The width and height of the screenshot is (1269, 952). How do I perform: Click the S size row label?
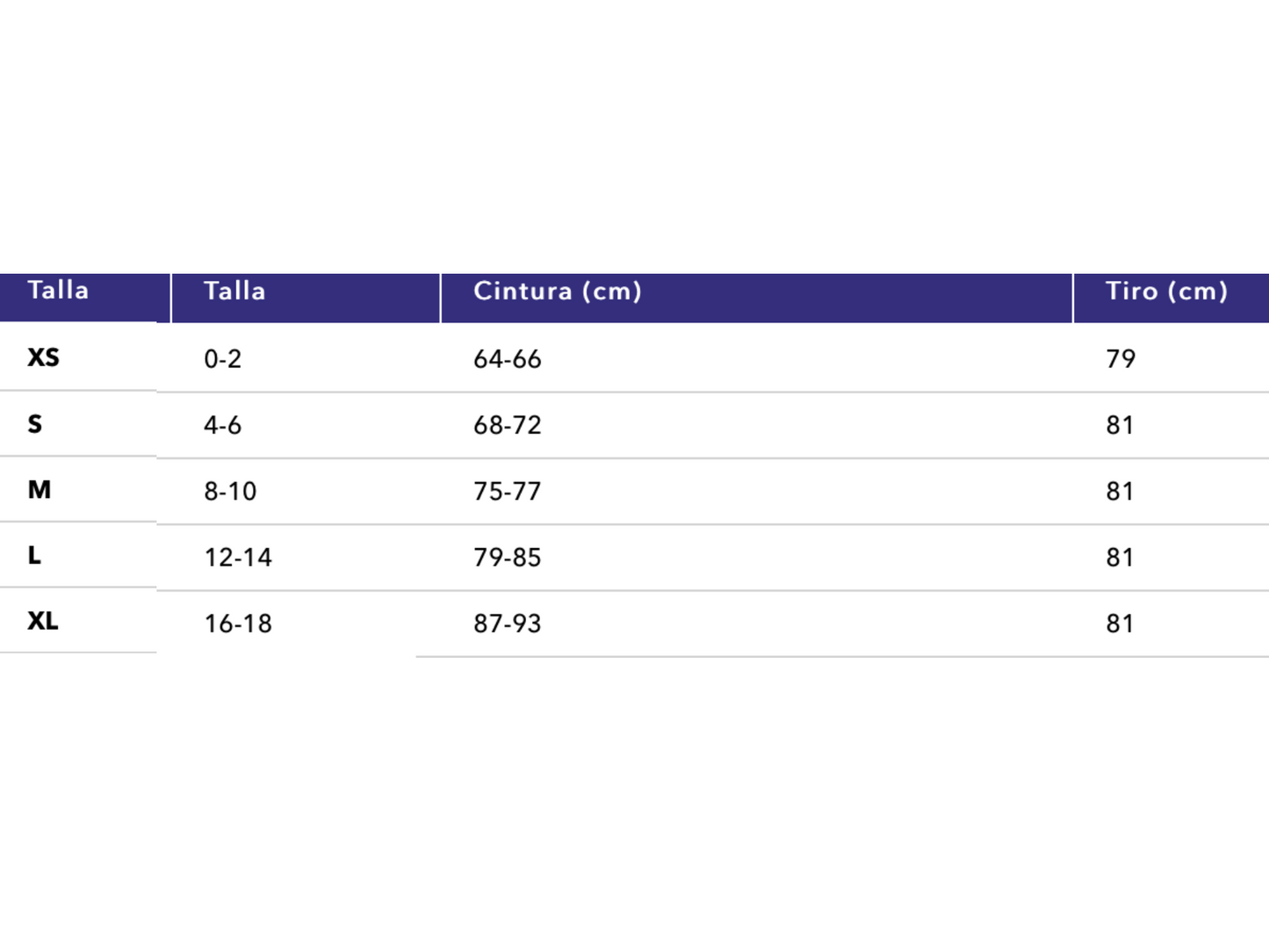point(35,424)
